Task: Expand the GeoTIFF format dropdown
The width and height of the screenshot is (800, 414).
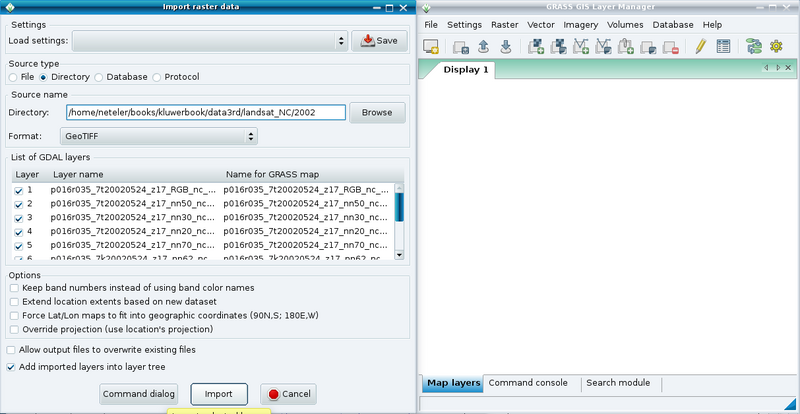Action: [x=159, y=136]
